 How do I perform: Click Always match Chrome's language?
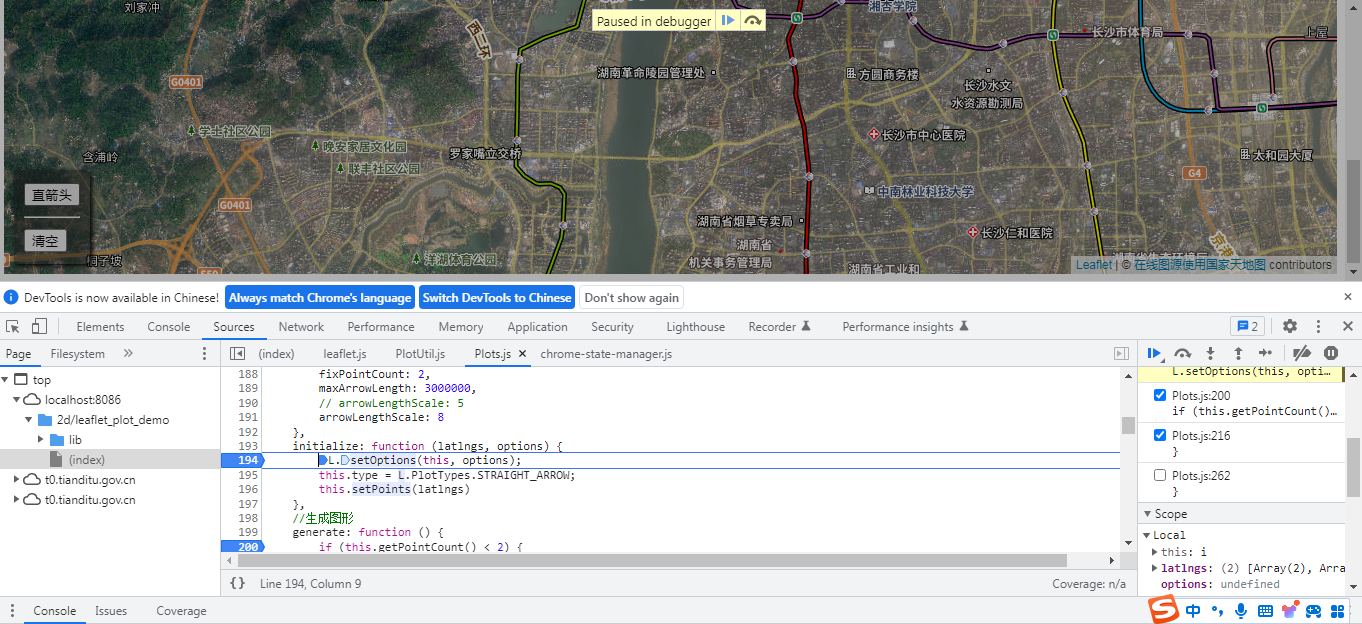click(320, 297)
